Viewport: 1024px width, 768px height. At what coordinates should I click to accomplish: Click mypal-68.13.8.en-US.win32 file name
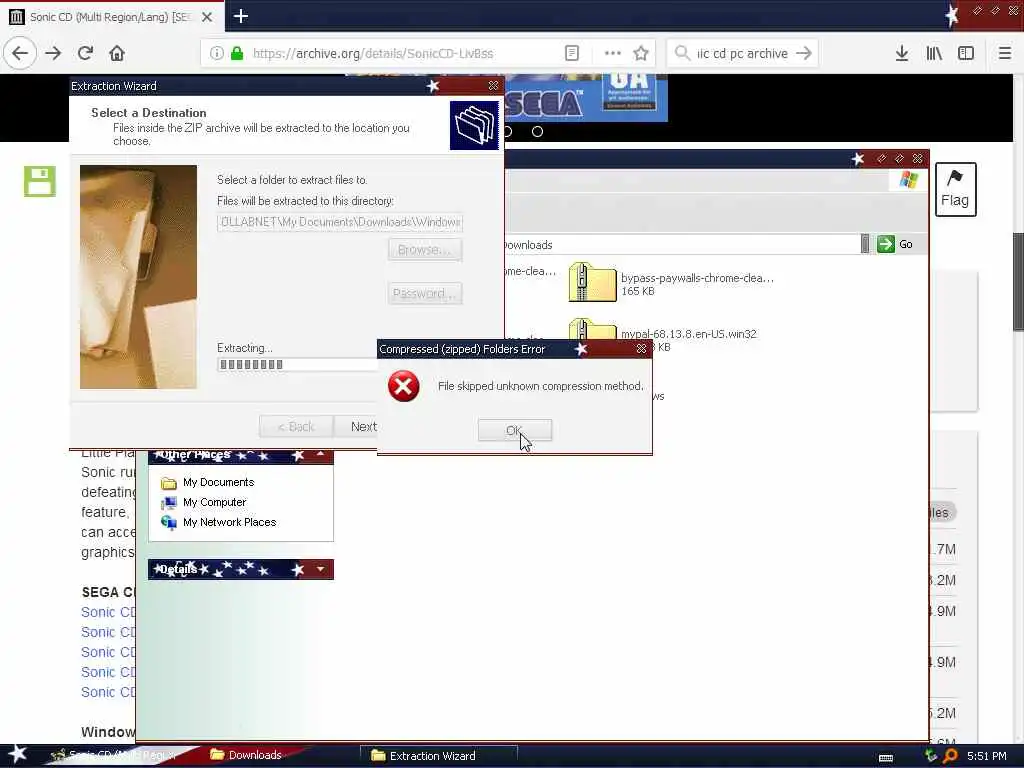[x=688, y=334]
